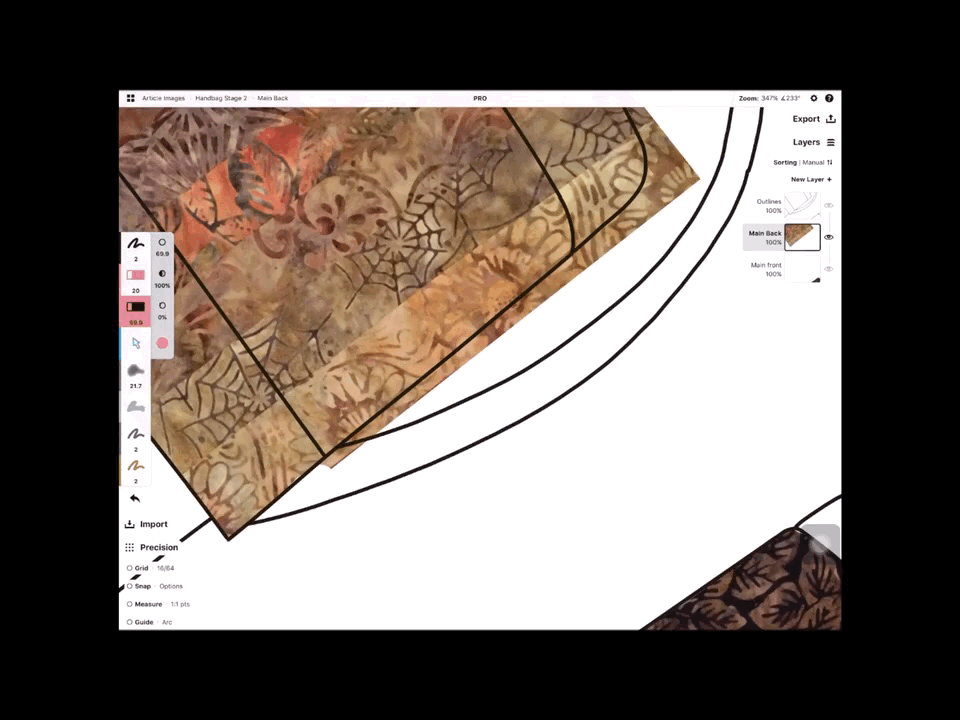
Task: Show the Outlines layer
Action: (828, 205)
